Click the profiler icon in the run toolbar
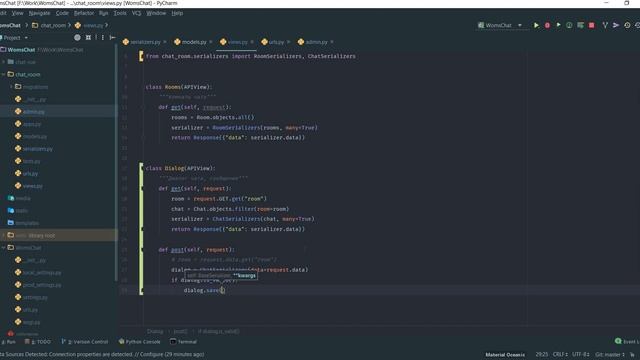This screenshot has width=640, height=360. tap(569, 25)
